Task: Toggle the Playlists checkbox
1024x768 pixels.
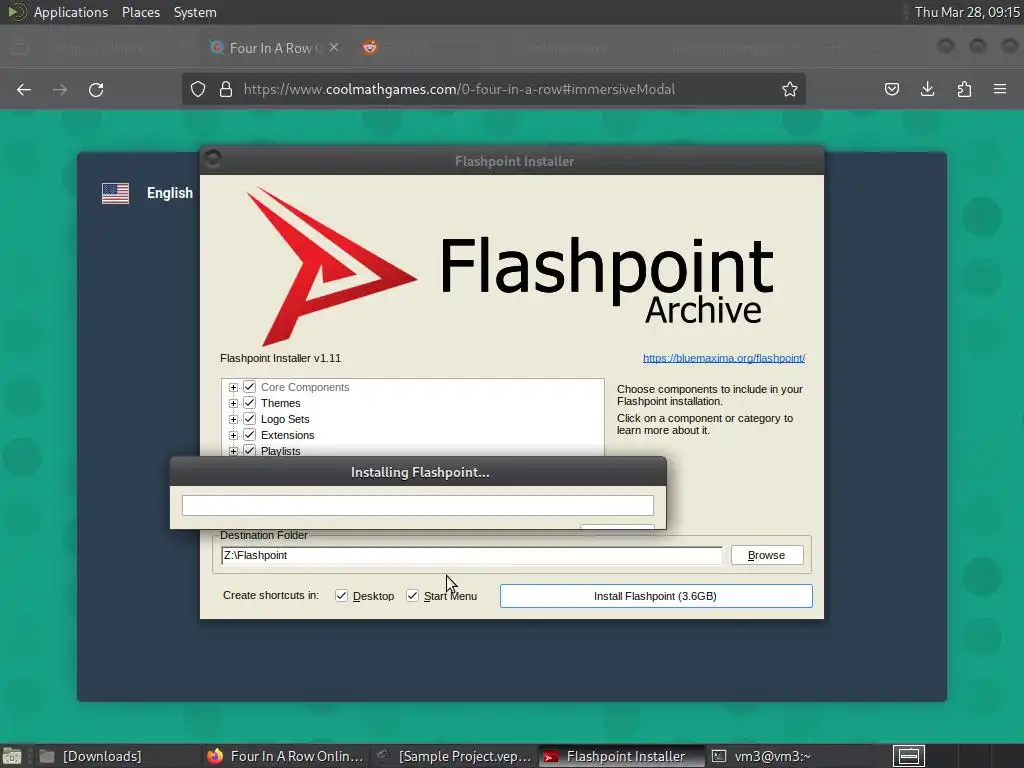Action: (249, 451)
